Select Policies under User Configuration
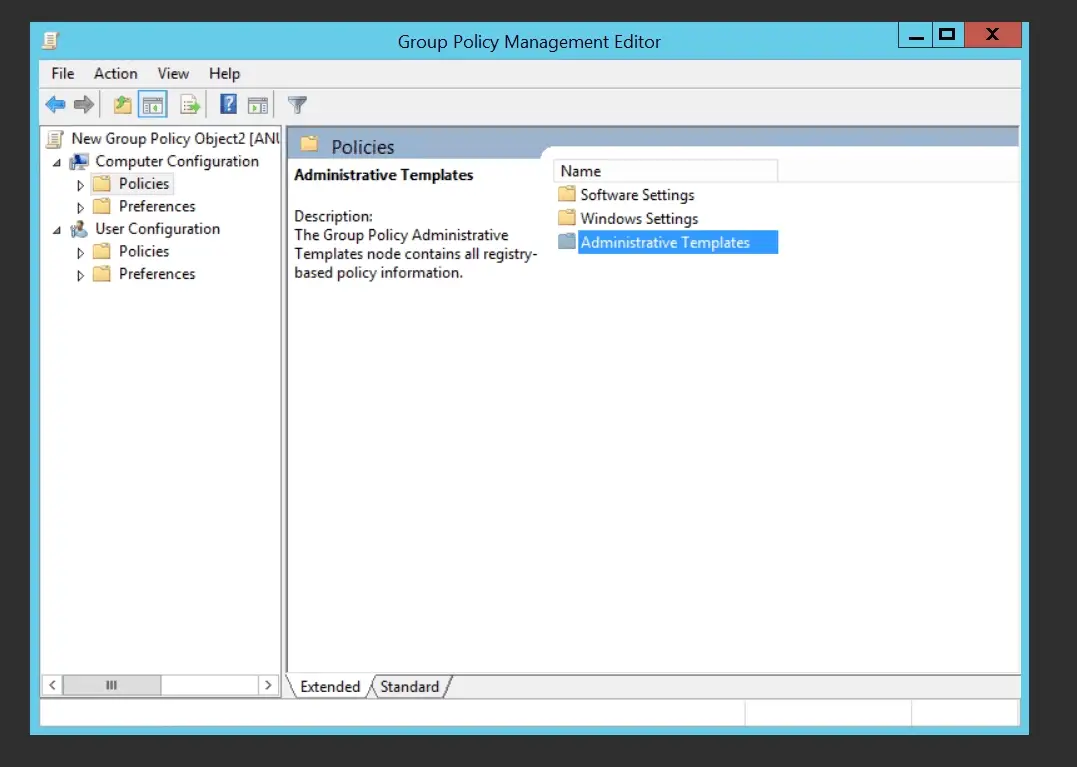 [x=144, y=251]
